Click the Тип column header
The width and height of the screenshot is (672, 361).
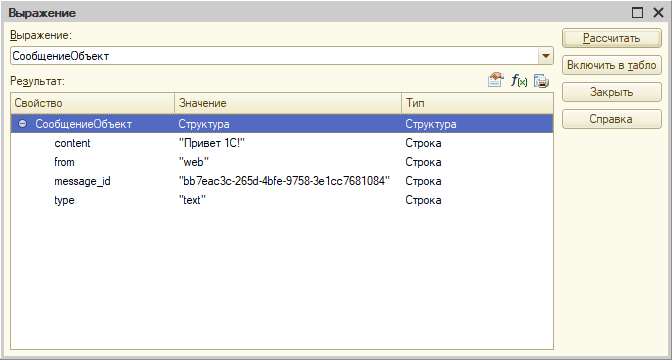click(x=477, y=103)
